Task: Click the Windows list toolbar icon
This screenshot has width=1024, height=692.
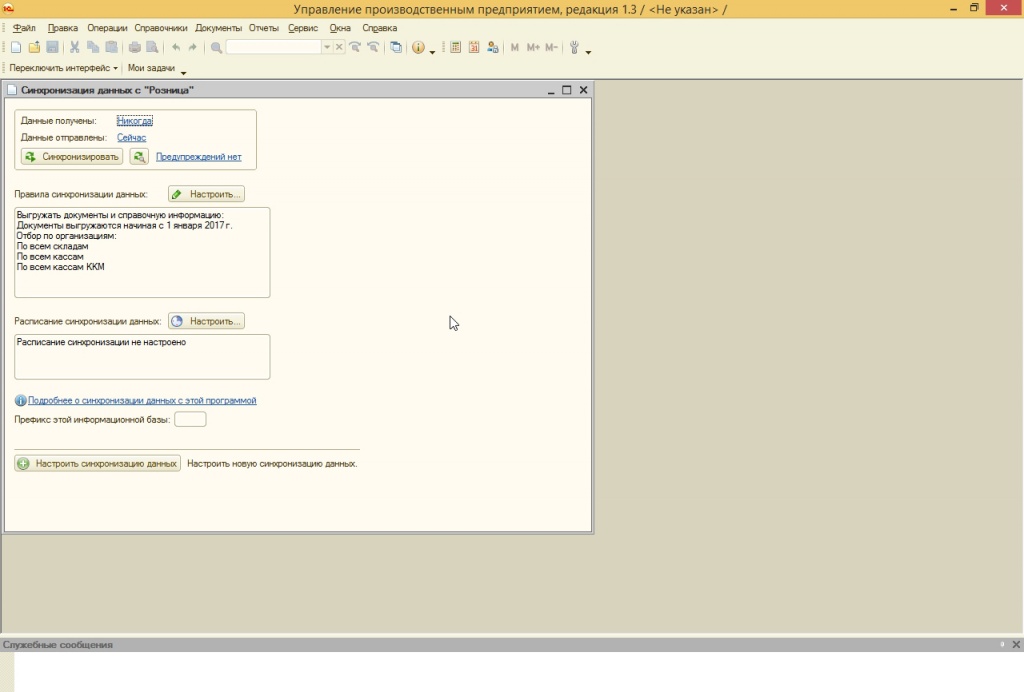Action: (x=396, y=47)
